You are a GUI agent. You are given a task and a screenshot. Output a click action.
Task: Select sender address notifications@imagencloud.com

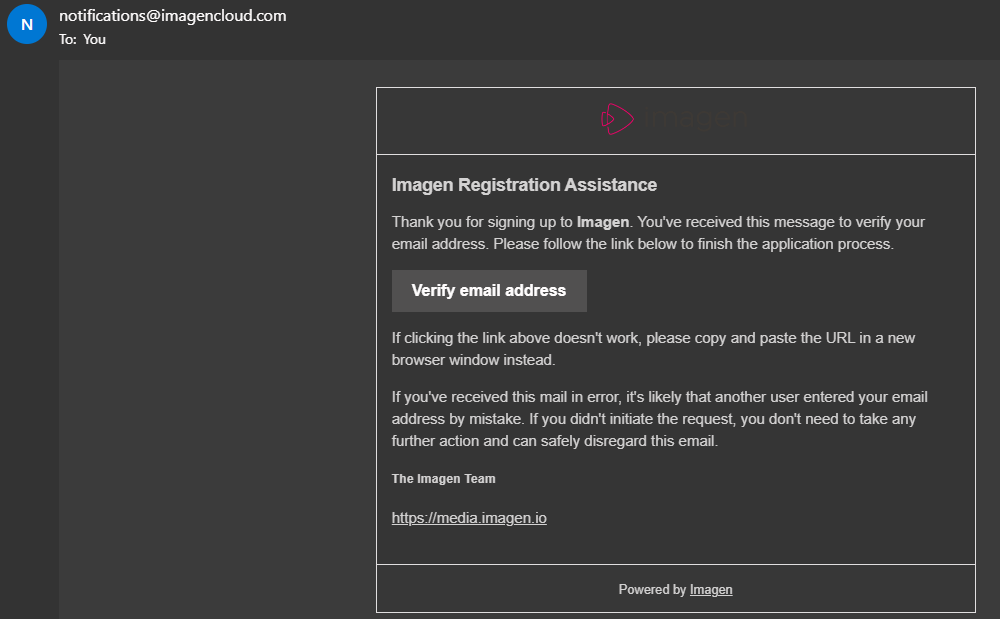click(173, 16)
